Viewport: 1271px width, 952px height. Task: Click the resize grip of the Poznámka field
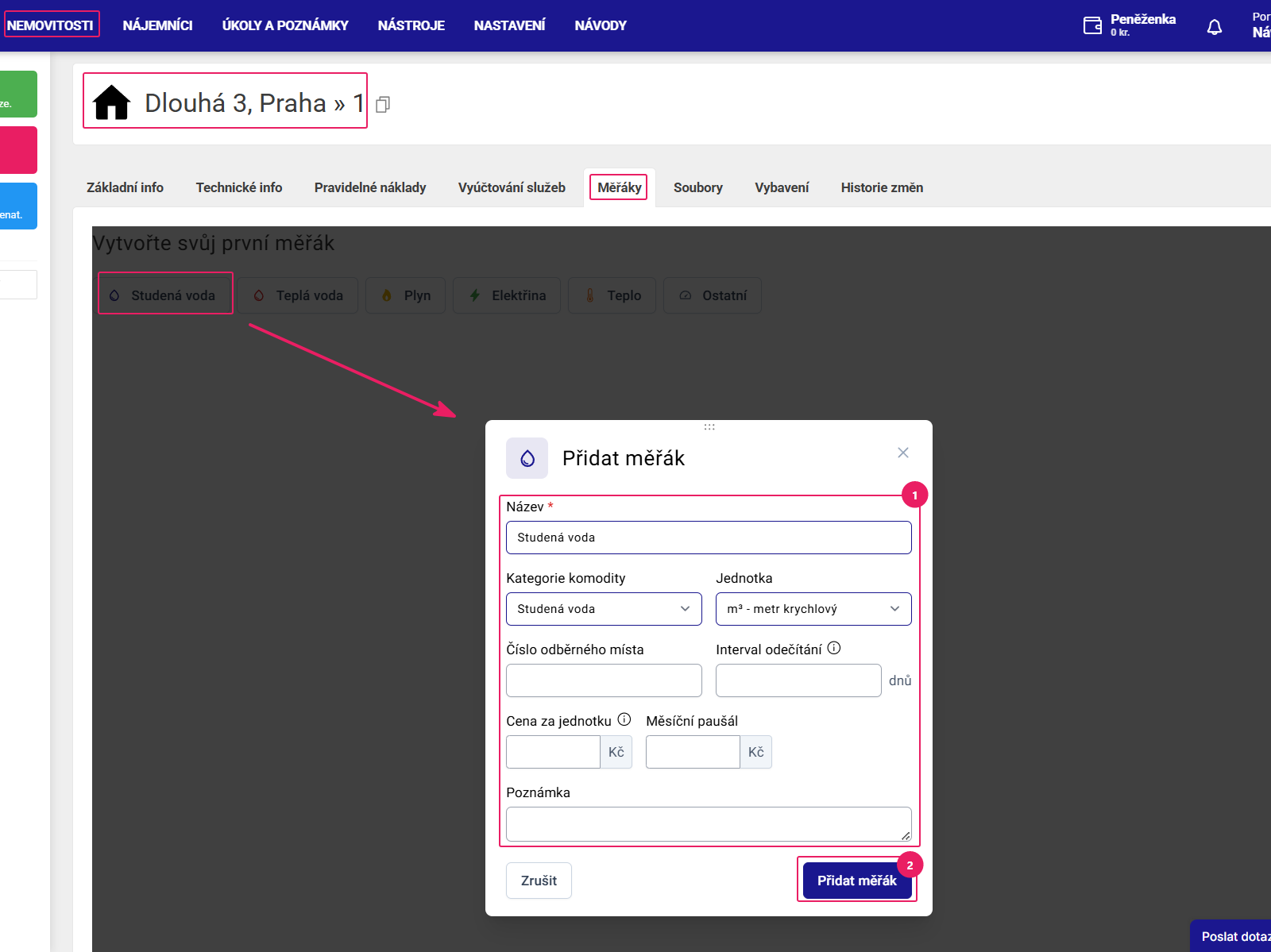906,835
